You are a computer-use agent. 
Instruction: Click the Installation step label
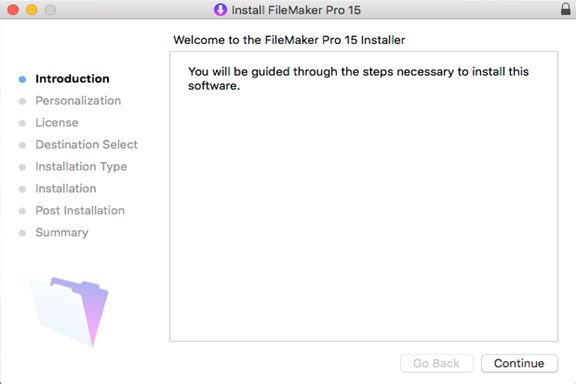[x=66, y=189]
